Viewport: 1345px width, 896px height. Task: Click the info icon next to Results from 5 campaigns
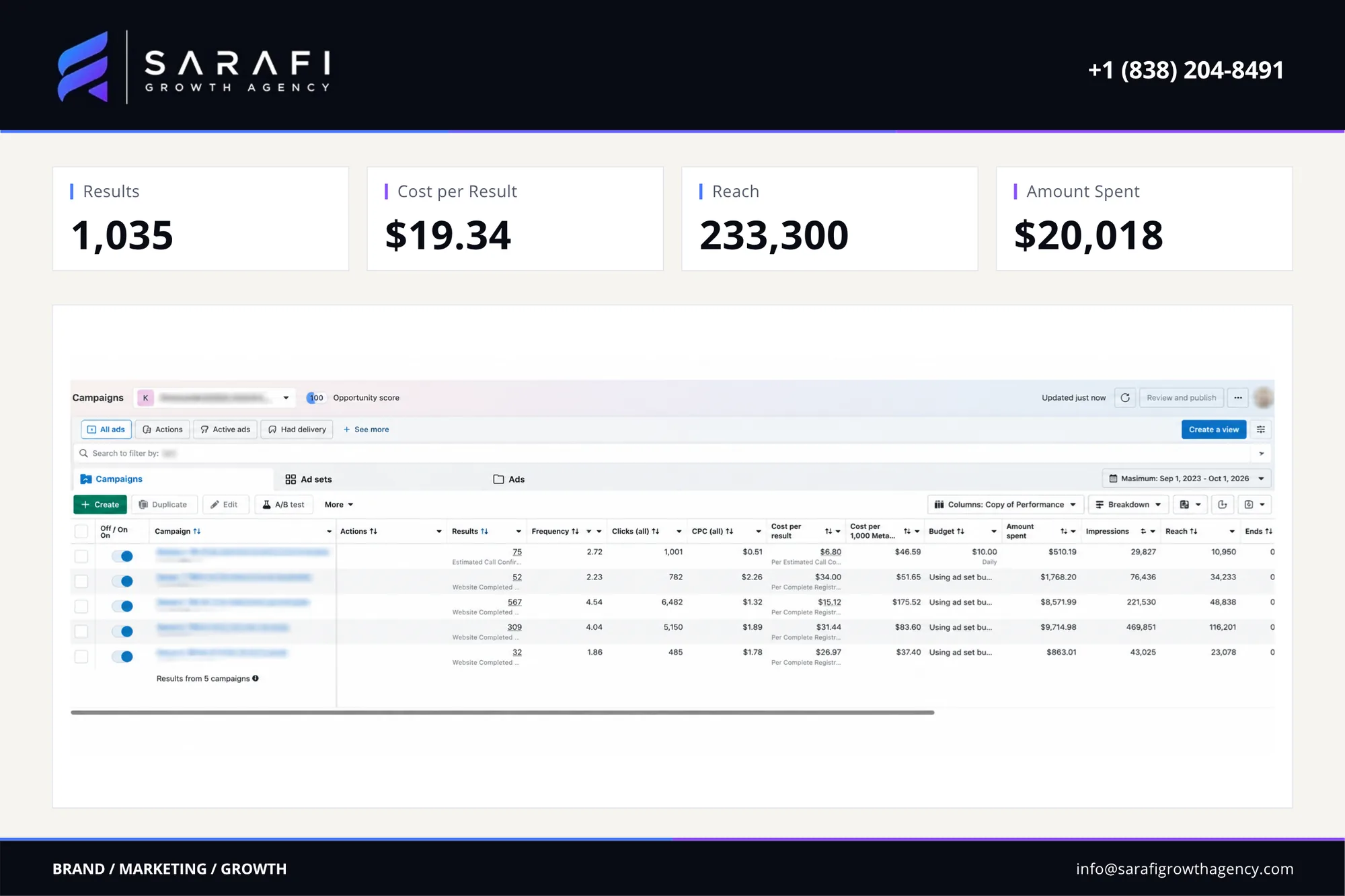coord(256,678)
